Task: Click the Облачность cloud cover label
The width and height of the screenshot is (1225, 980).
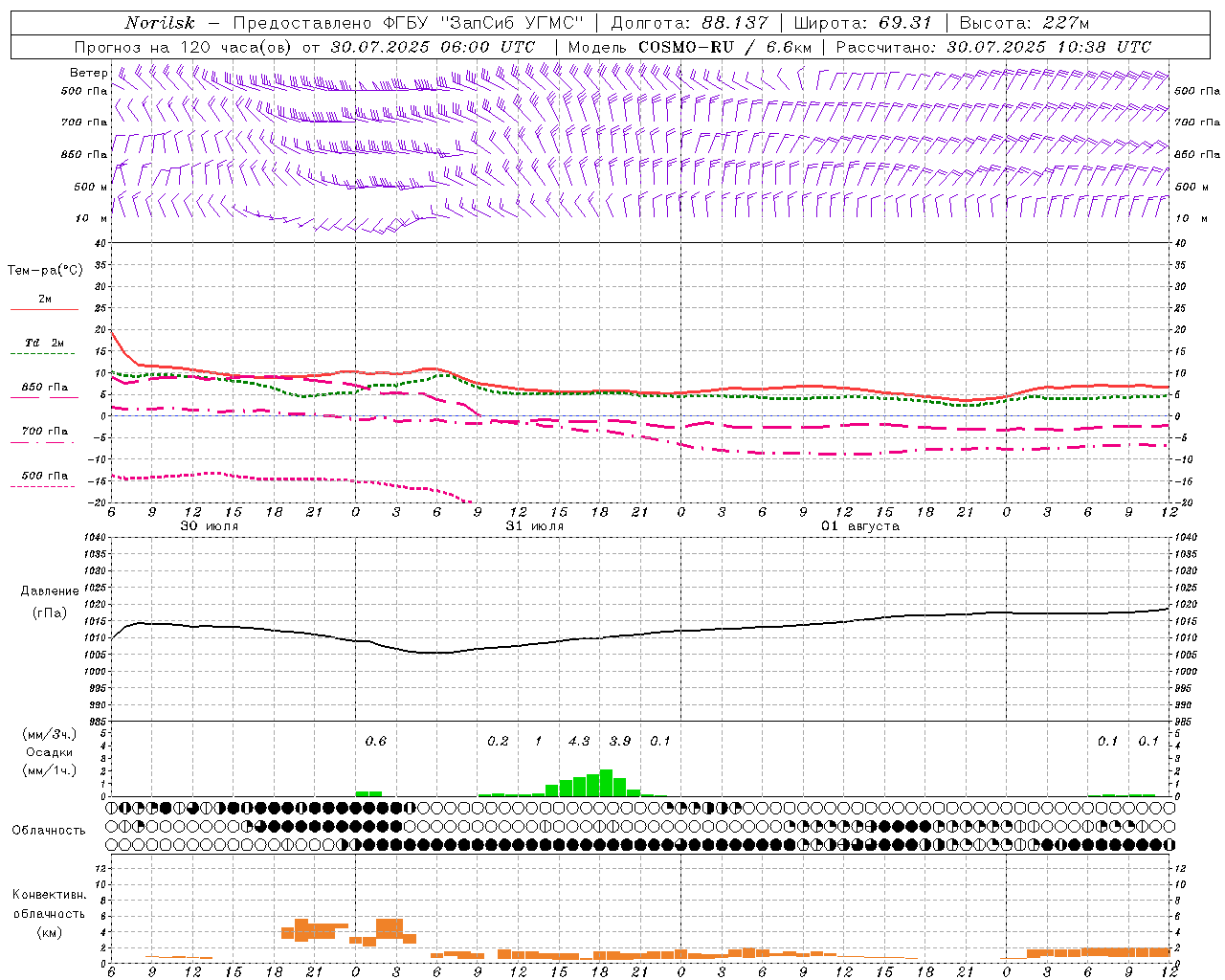Action: [49, 831]
